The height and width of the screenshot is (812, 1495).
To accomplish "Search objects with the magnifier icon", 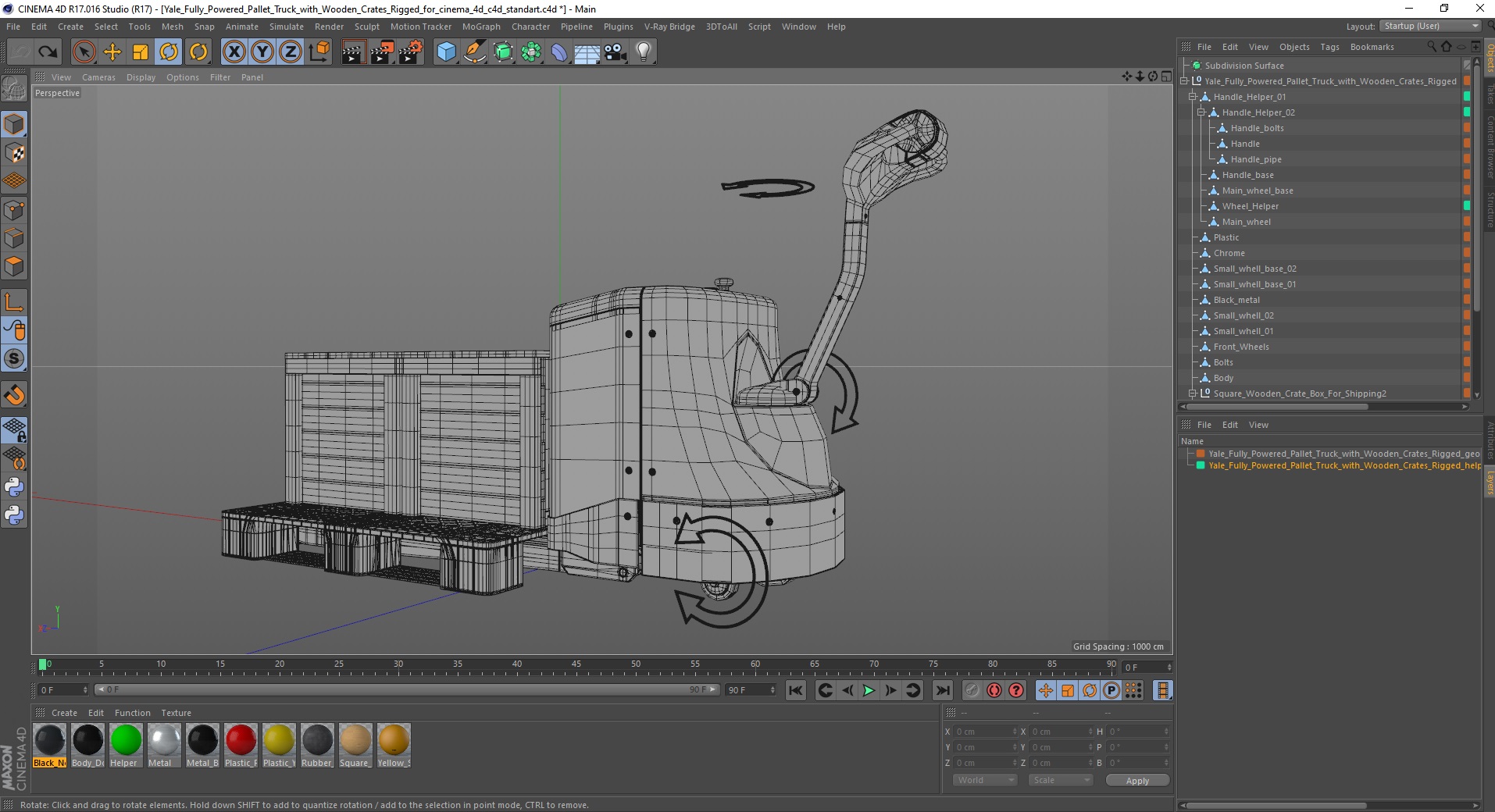I will coord(1431,47).
